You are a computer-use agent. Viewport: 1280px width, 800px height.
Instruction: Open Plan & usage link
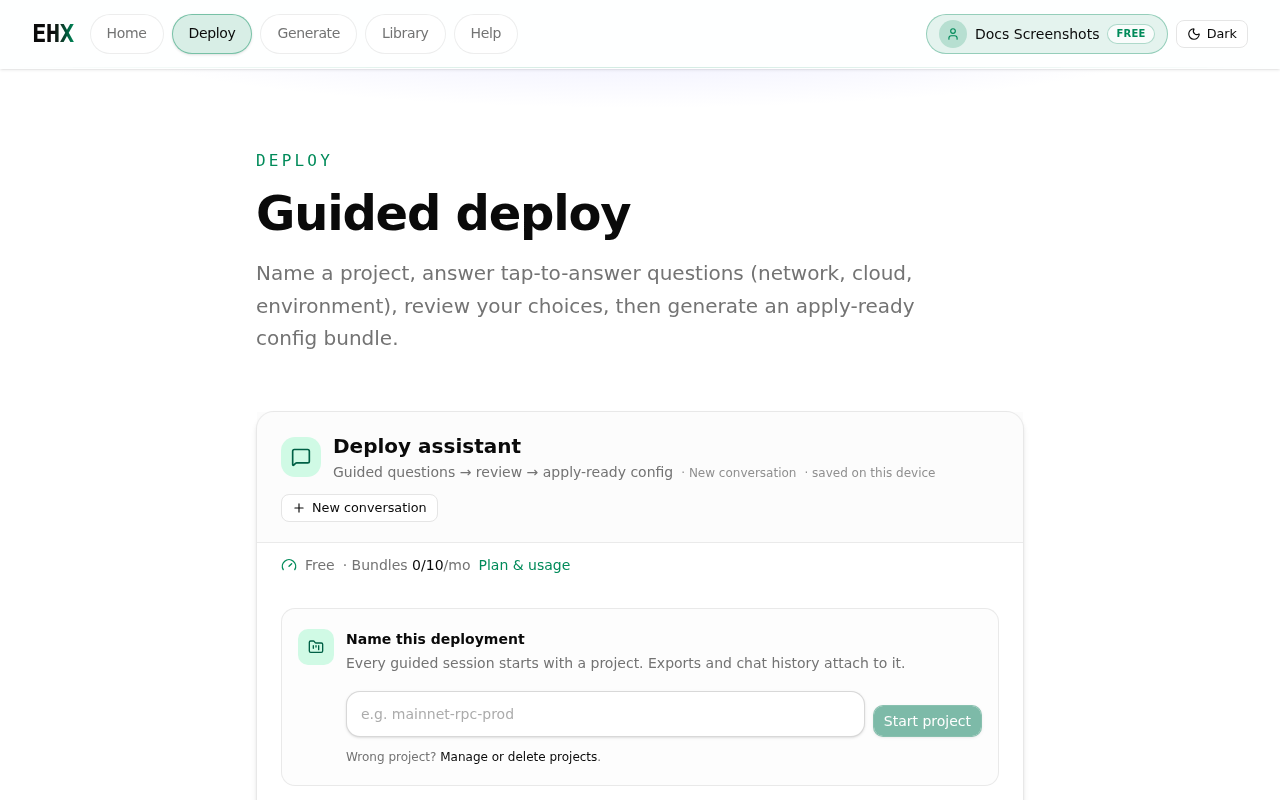click(x=524, y=565)
